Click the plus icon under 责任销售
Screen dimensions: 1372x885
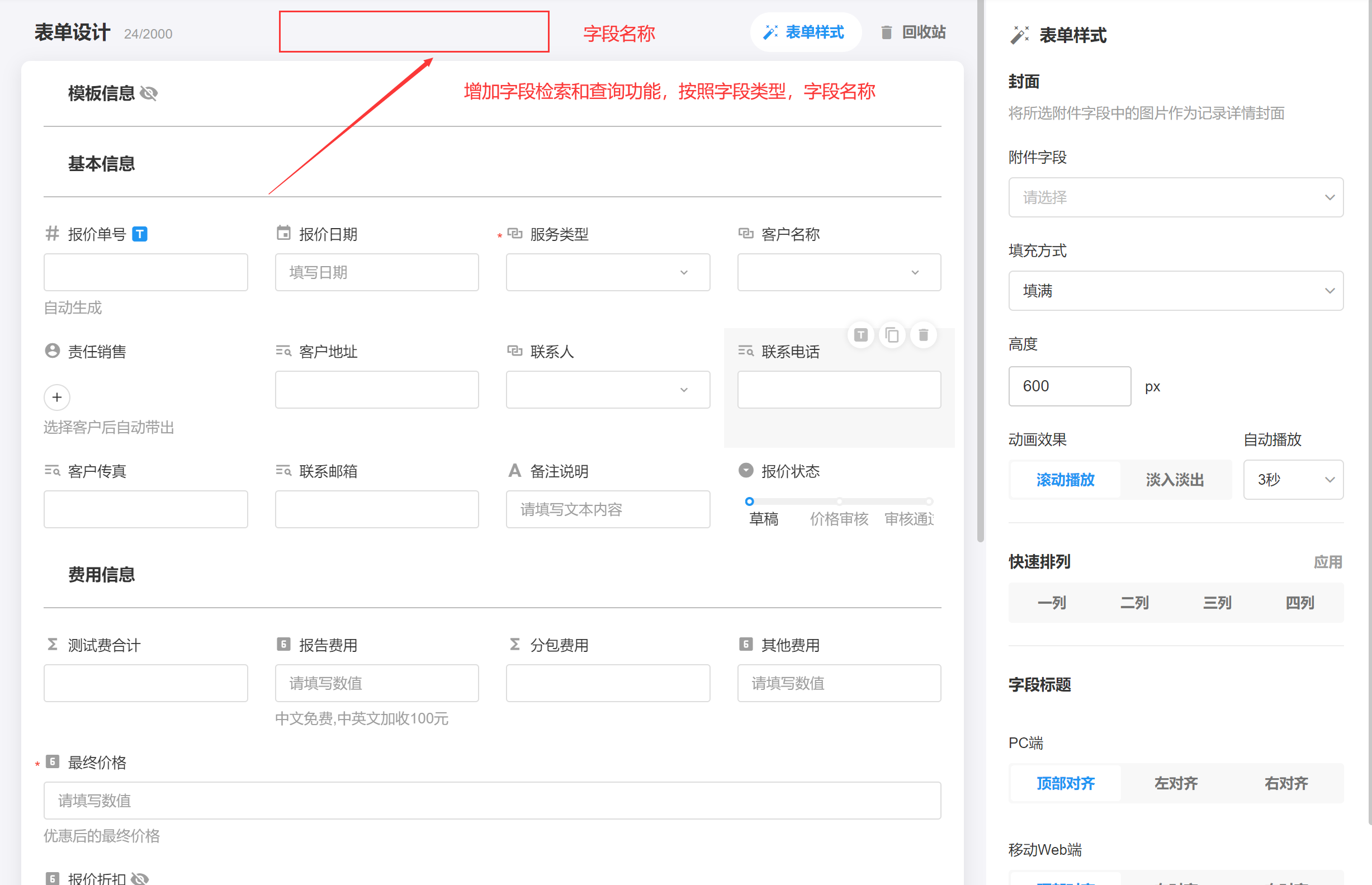[57, 397]
